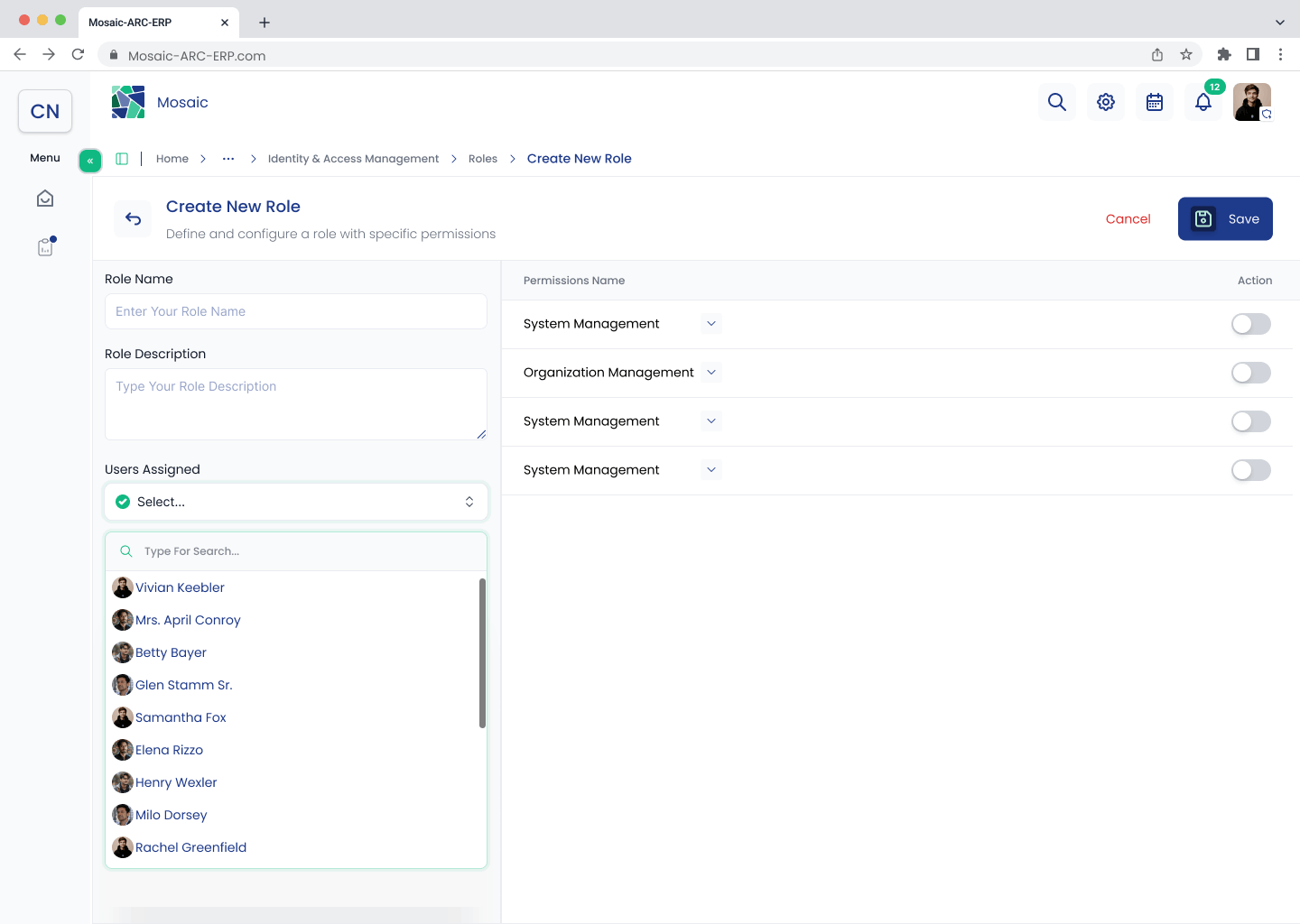Enable the first System Management toggle
Screen dimensions: 1300x924
coord(1251,324)
